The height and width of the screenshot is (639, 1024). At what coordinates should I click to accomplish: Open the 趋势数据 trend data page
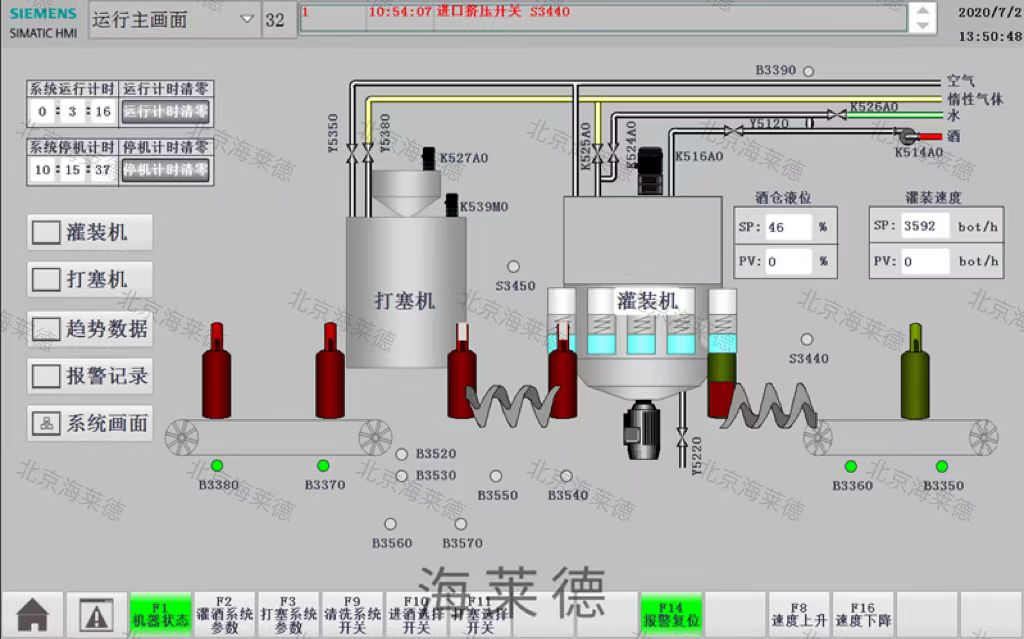coord(91,328)
